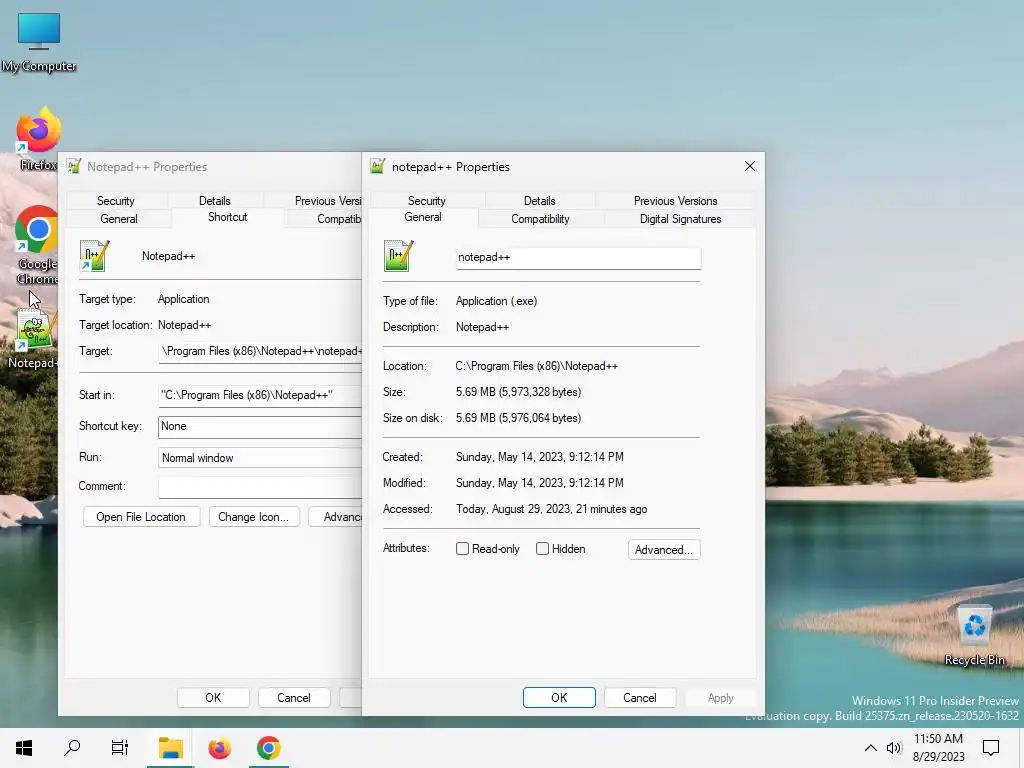
Task: Click size on disk 5.69 MB (5,976,064 bytes)
Action: pyautogui.click(x=519, y=418)
